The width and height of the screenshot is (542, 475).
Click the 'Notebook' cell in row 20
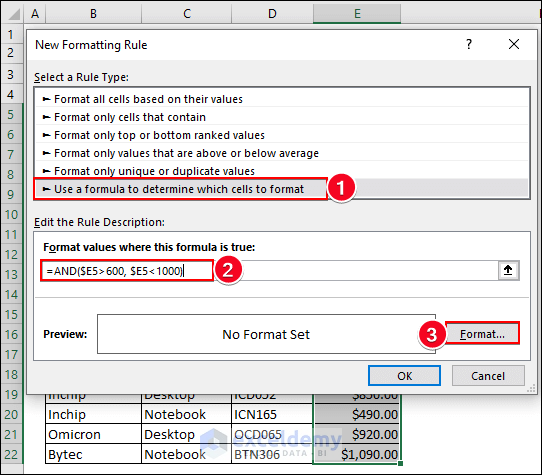(186, 414)
